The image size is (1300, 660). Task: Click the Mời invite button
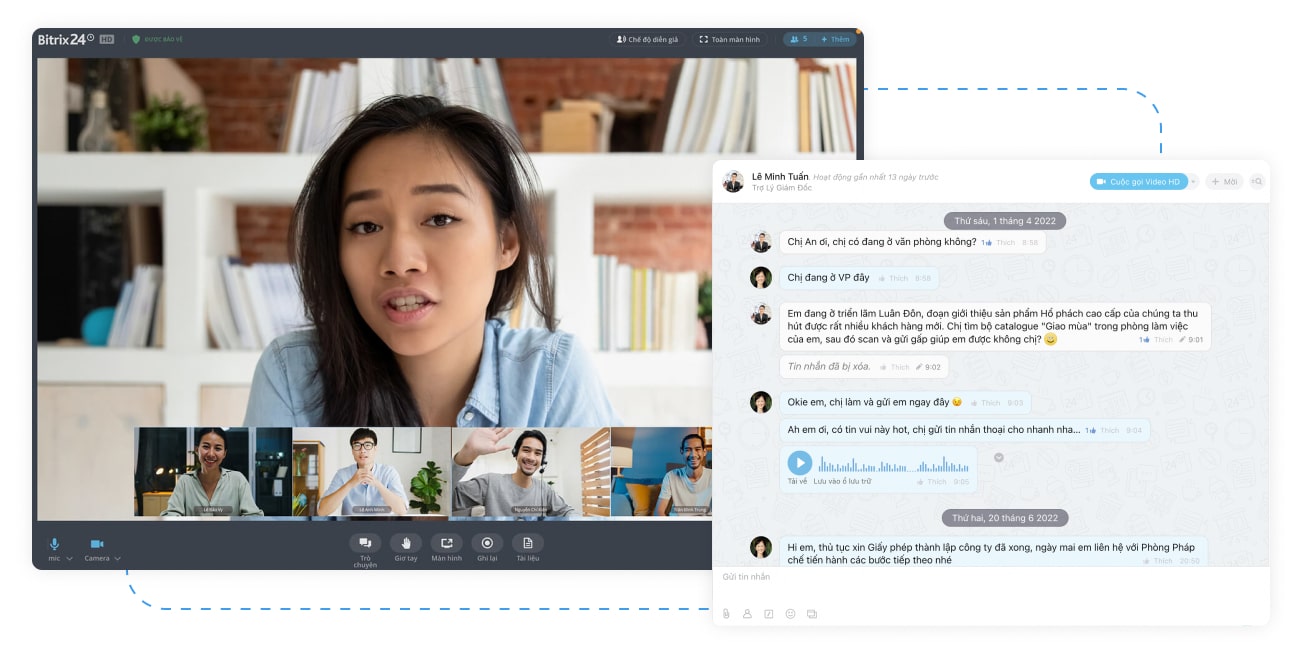point(1225,182)
